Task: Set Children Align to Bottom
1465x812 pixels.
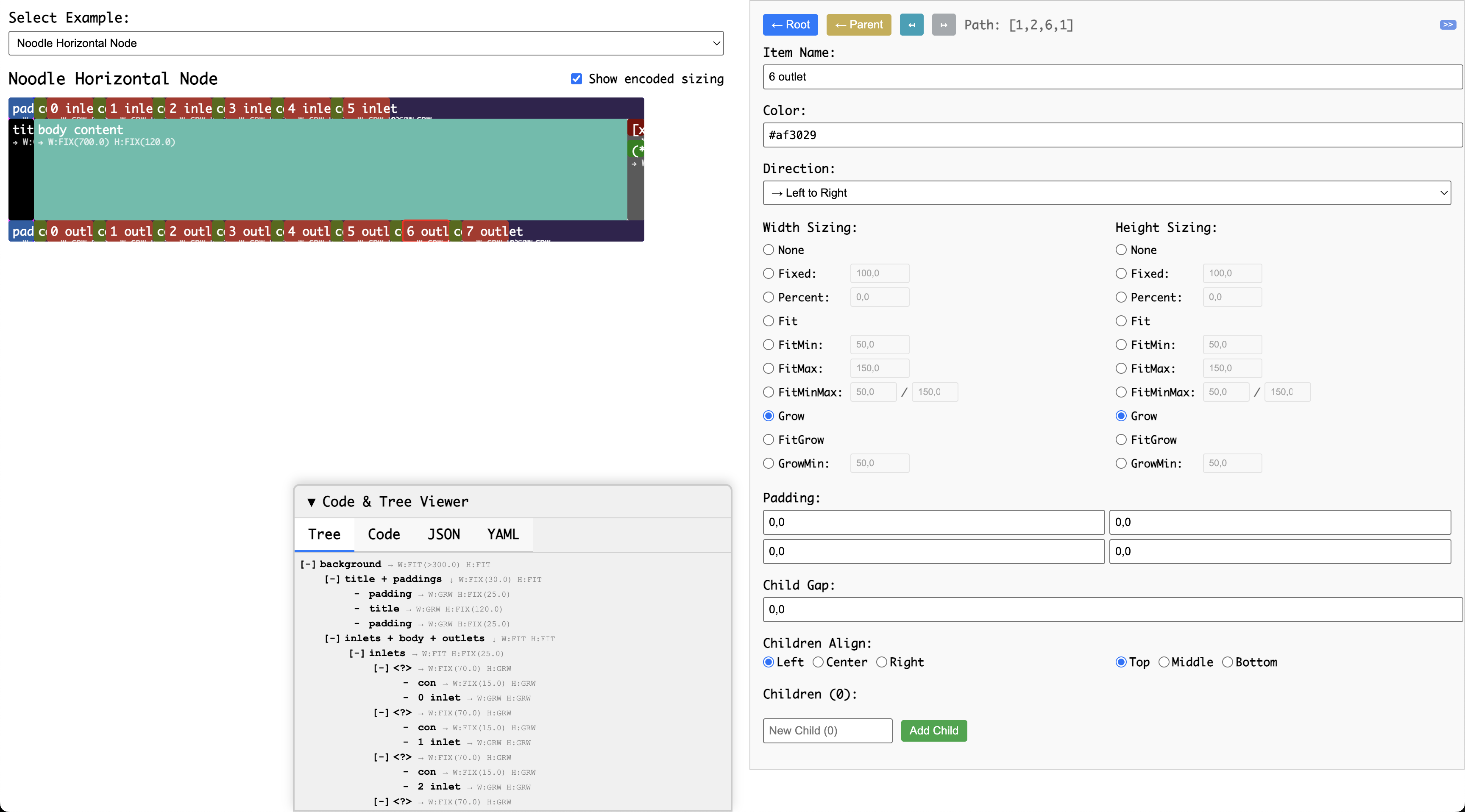Action: (x=1228, y=662)
